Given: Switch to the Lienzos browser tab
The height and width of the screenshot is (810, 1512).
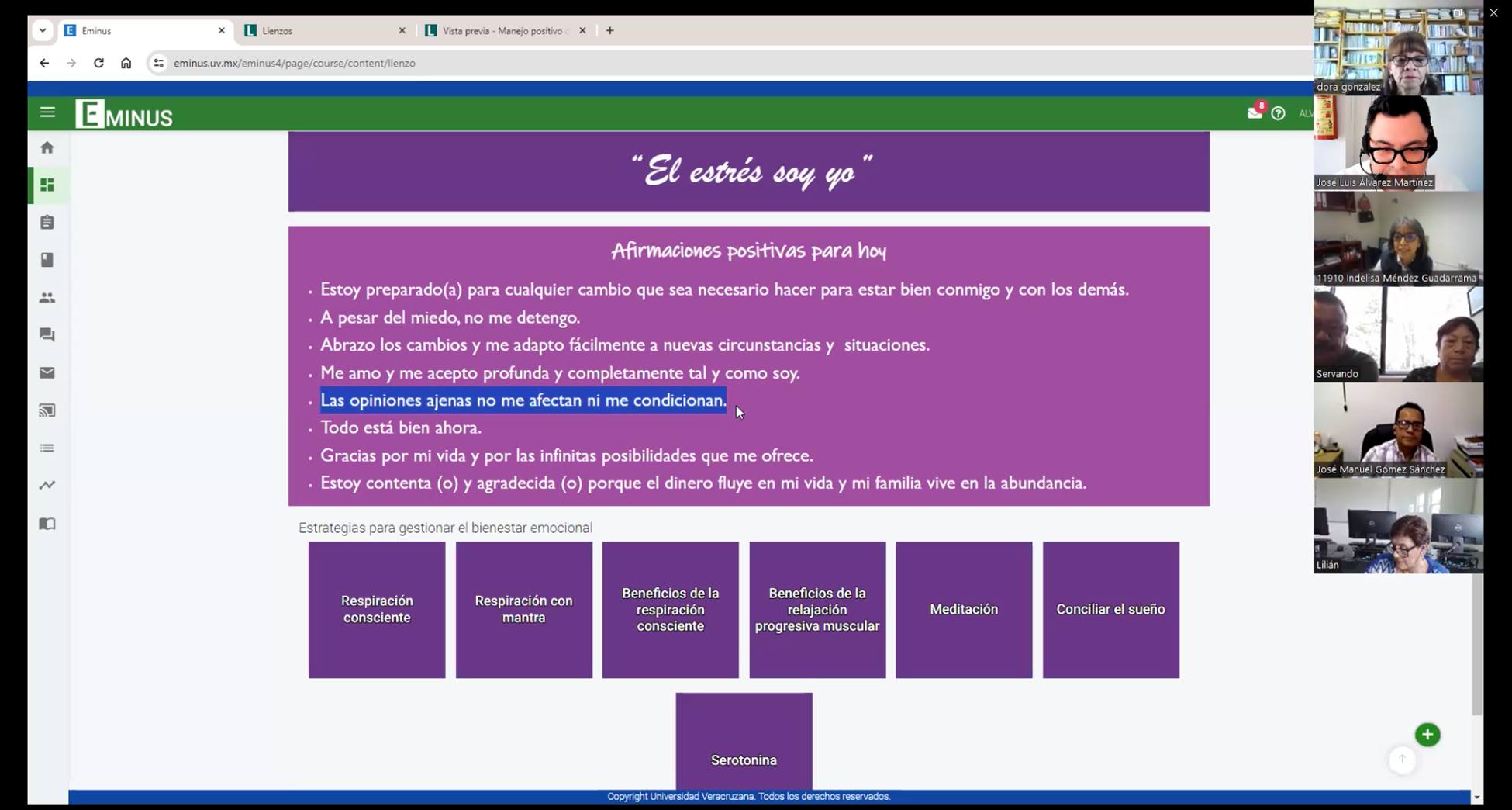Looking at the screenshot, I should (x=324, y=31).
